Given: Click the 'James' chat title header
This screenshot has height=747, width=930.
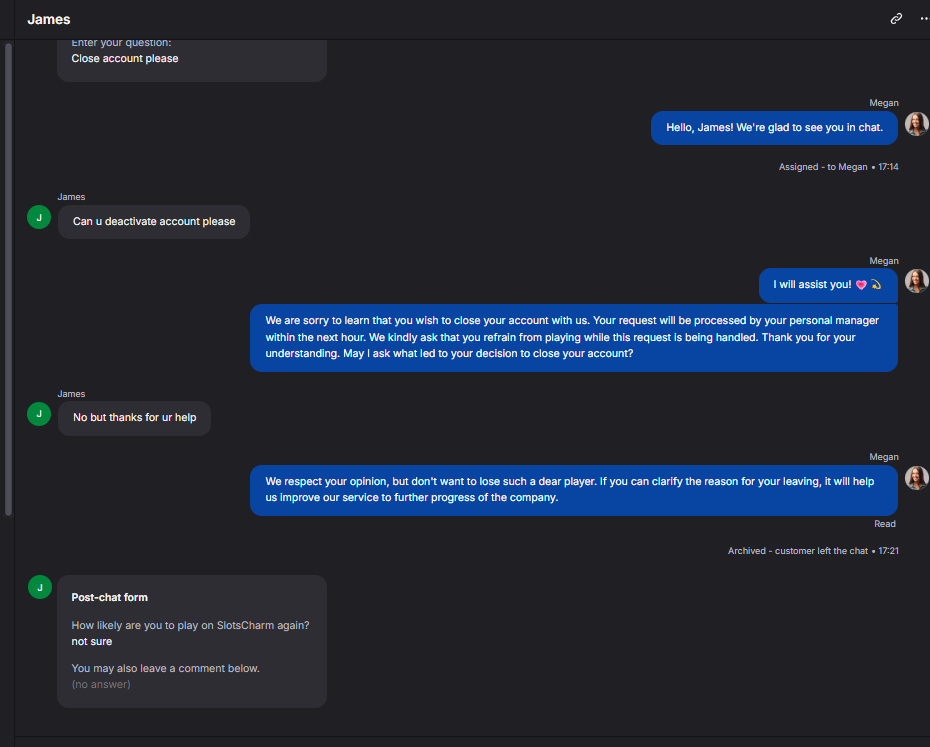Looking at the screenshot, I should (x=49, y=20).
